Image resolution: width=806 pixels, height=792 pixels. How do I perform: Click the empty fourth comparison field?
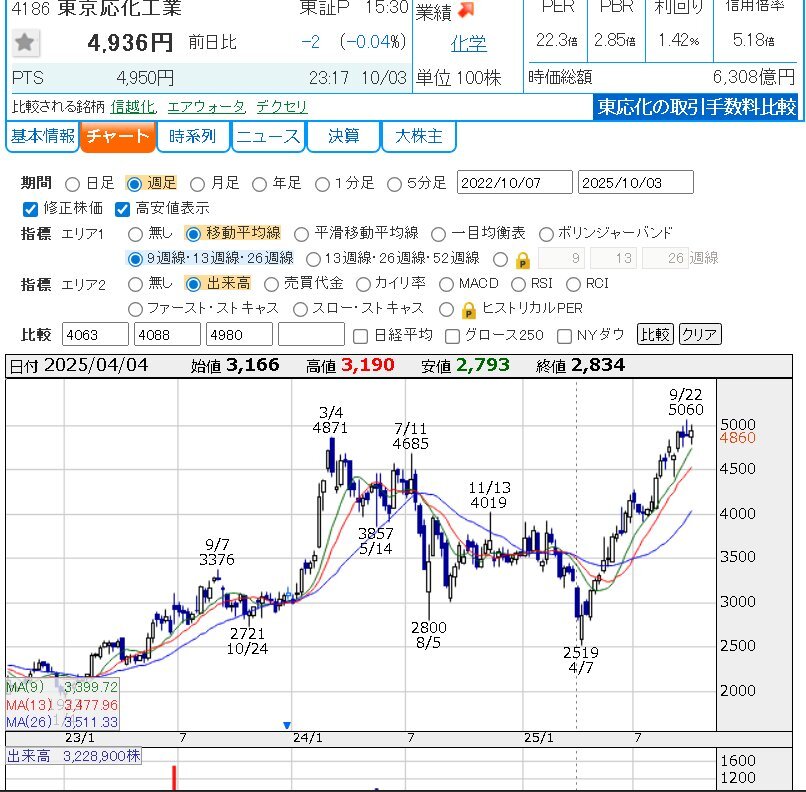(x=311, y=335)
